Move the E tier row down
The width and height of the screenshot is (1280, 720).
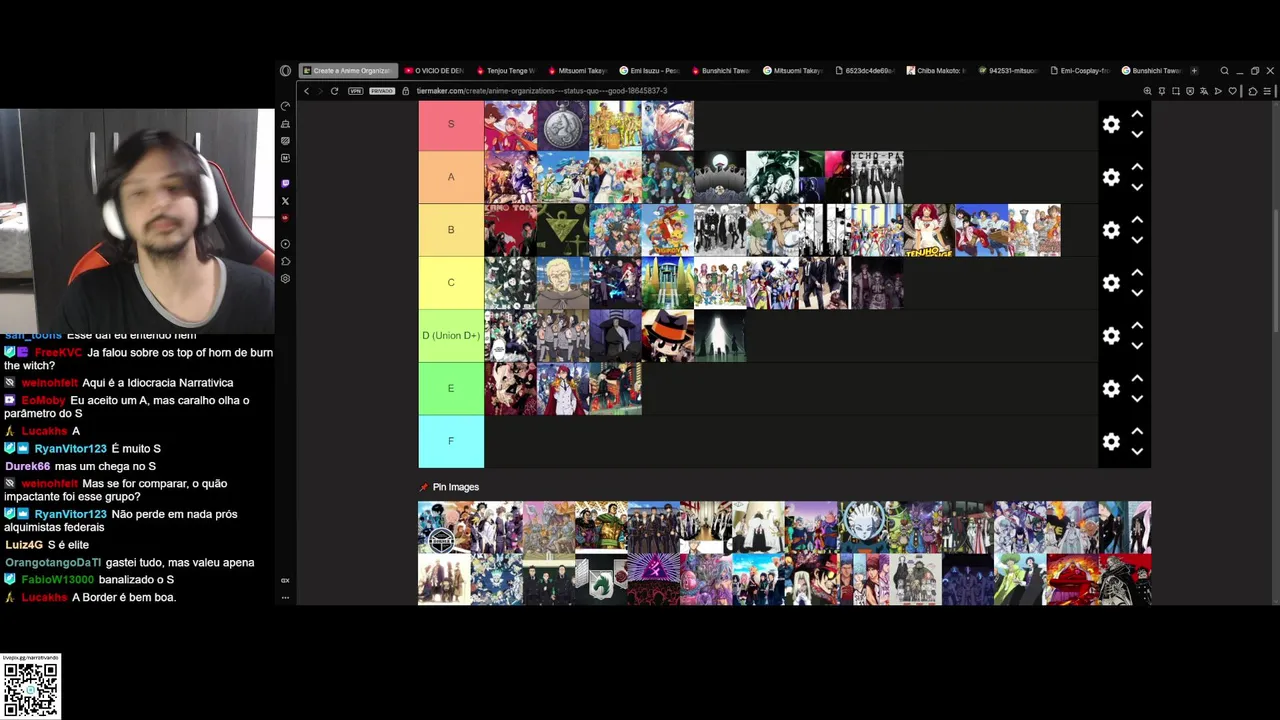click(1137, 398)
